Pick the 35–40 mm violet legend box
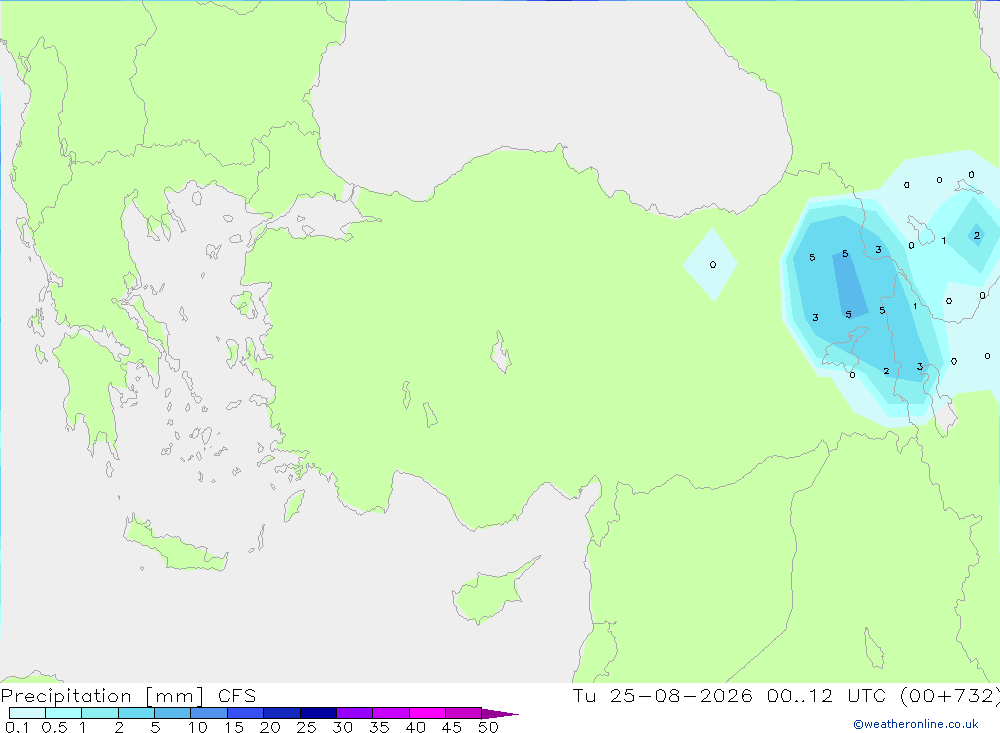 [x=391, y=713]
